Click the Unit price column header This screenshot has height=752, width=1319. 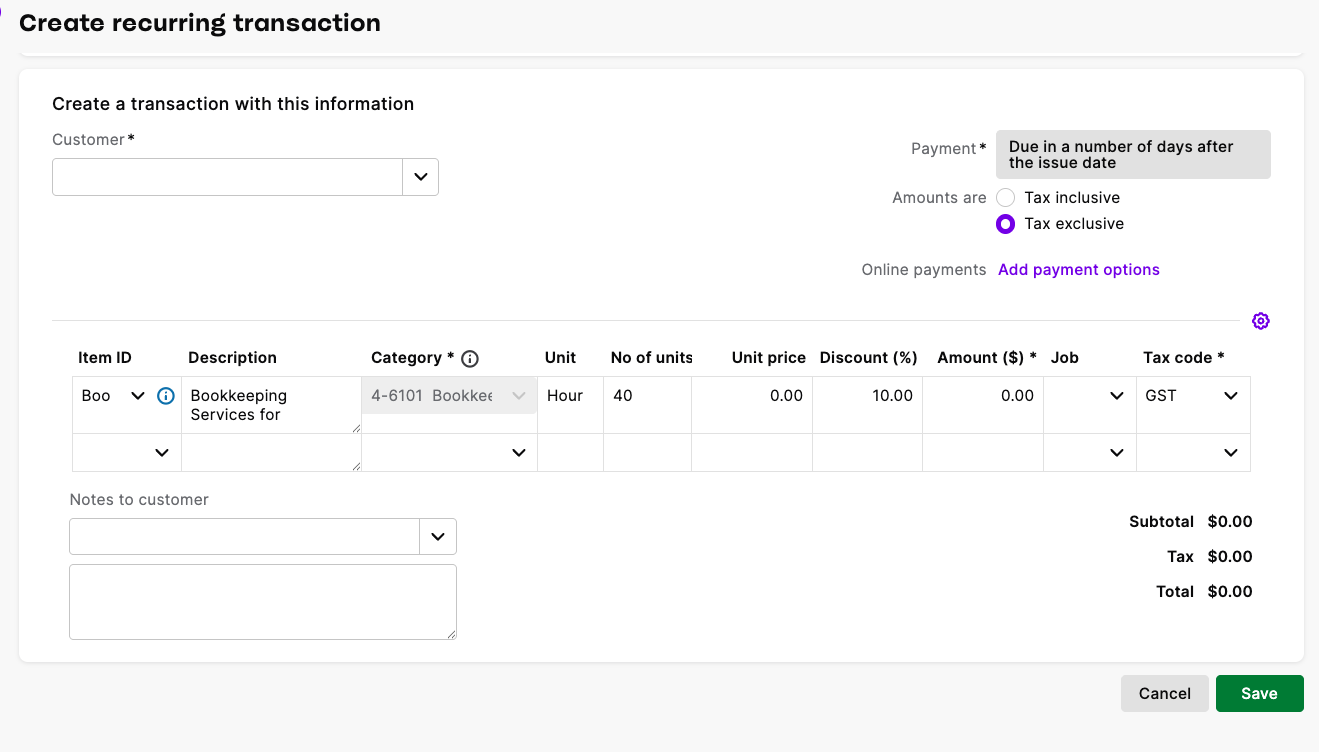[769, 358]
